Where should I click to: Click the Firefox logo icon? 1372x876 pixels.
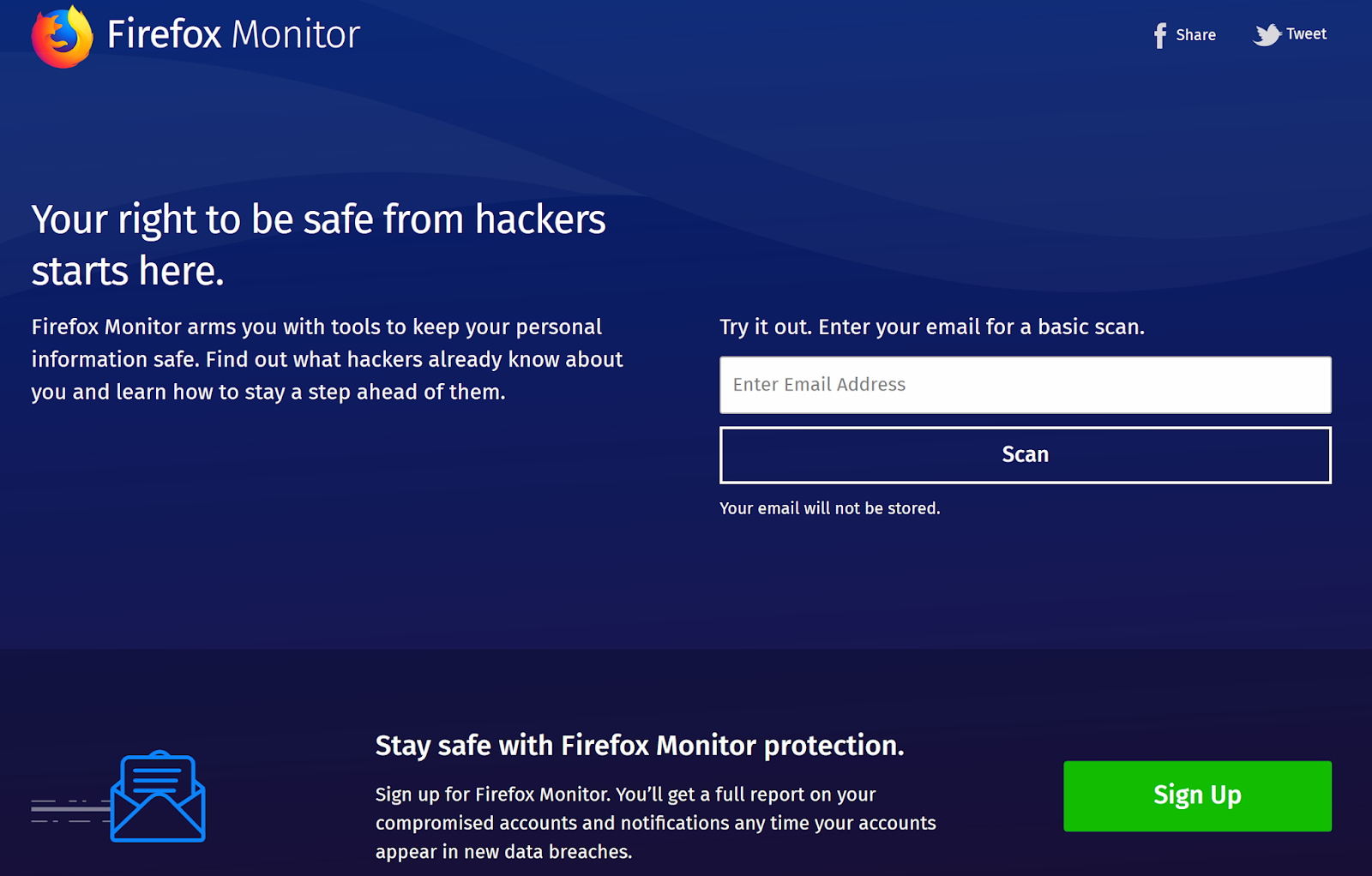point(62,37)
